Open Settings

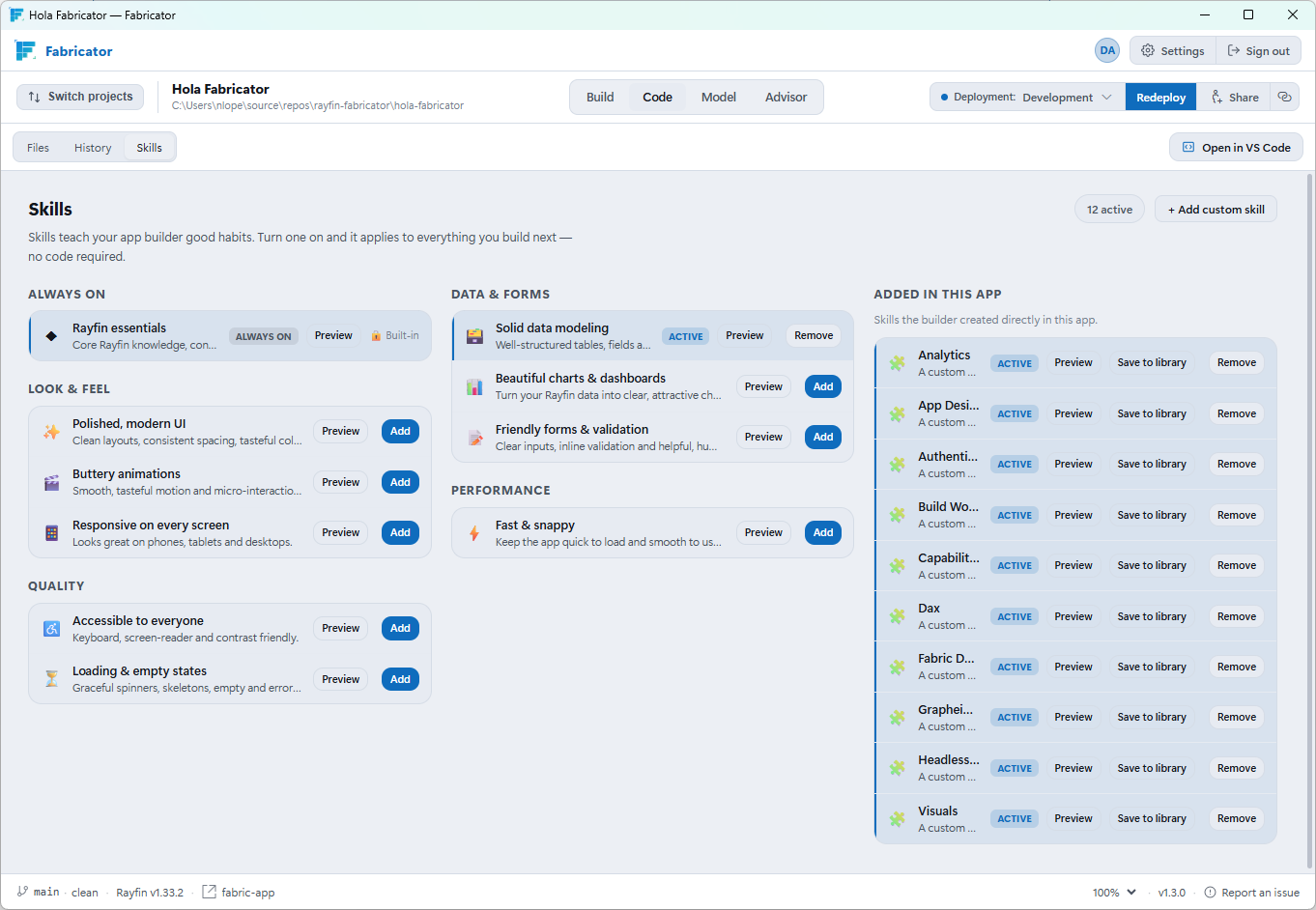click(1173, 51)
